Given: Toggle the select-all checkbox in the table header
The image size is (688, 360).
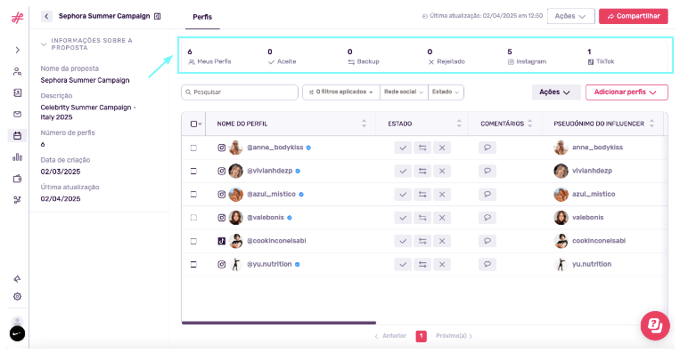Looking at the screenshot, I should click(x=194, y=124).
